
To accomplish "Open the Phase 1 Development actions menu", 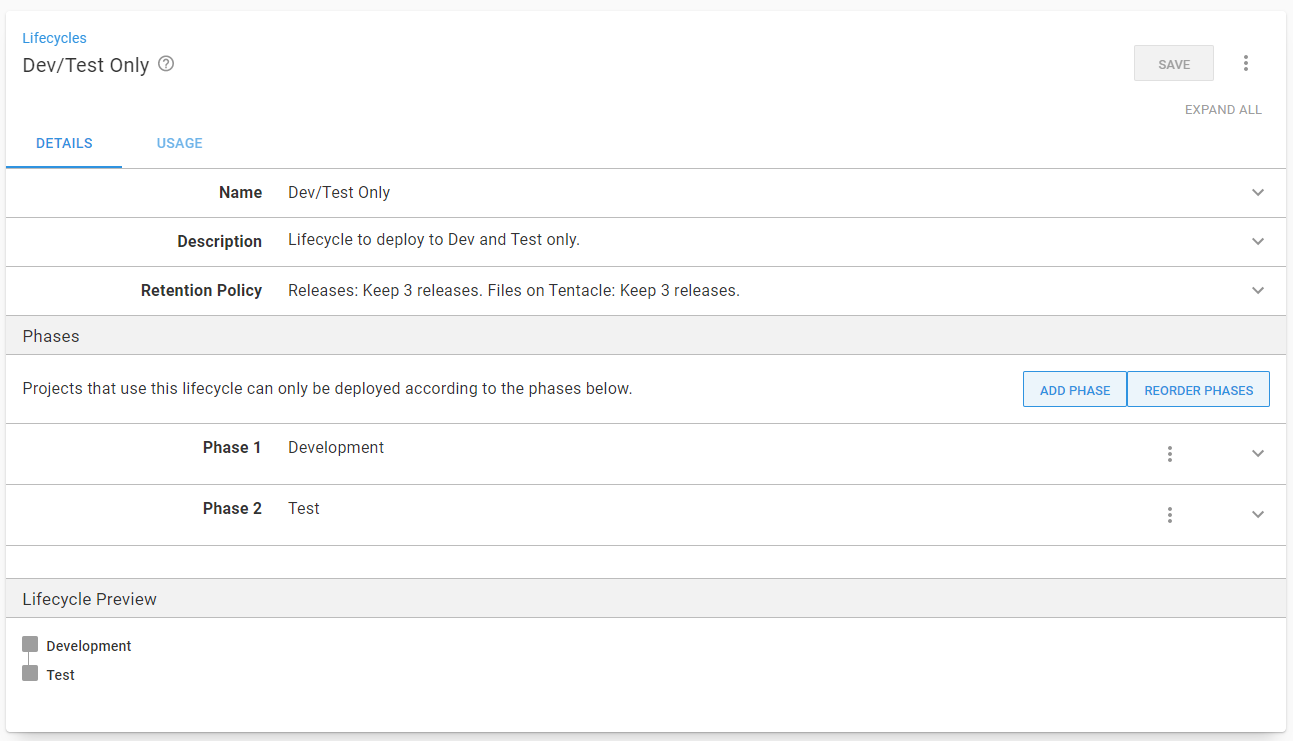I will pyautogui.click(x=1169, y=453).
